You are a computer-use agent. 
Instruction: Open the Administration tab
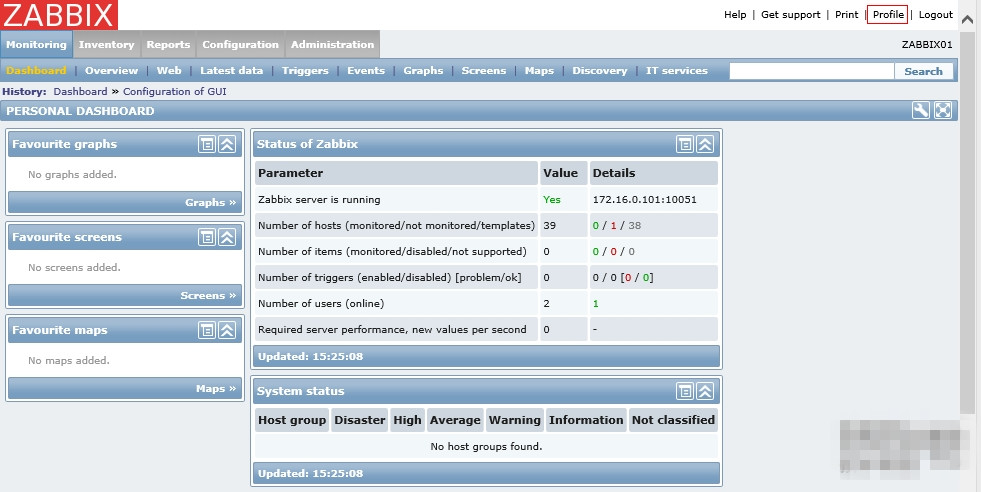pos(332,45)
